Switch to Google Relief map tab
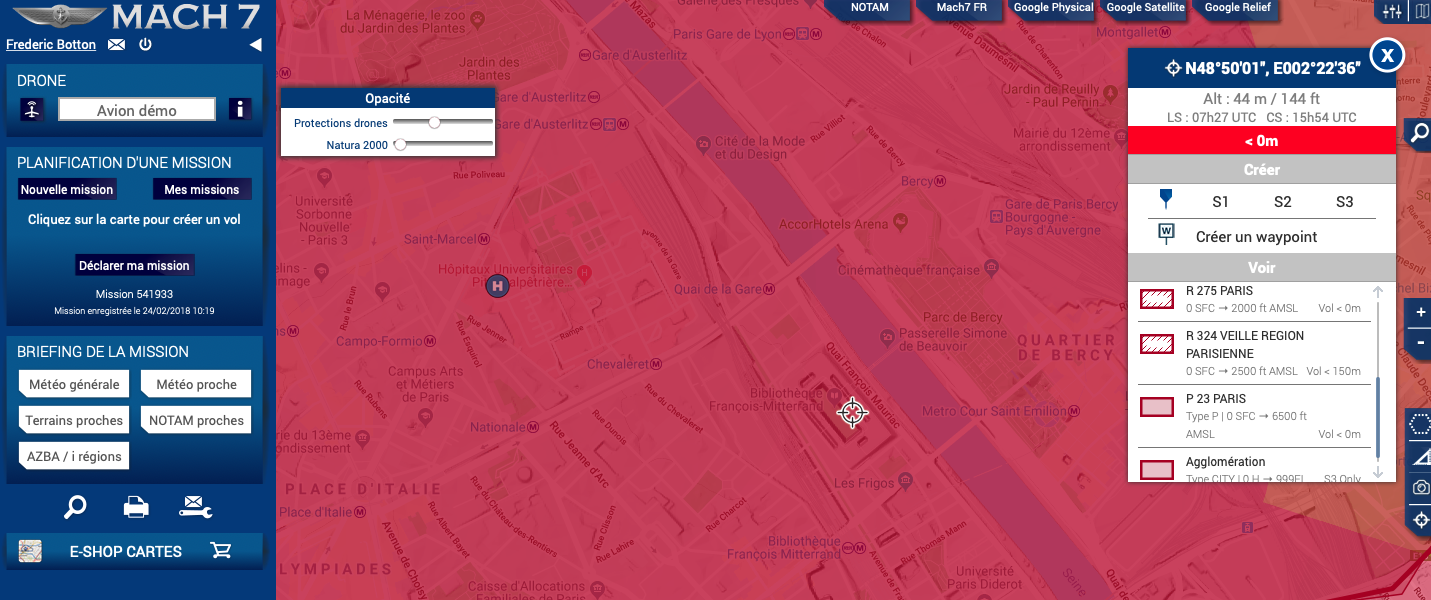The height and width of the screenshot is (600, 1431). [1237, 8]
